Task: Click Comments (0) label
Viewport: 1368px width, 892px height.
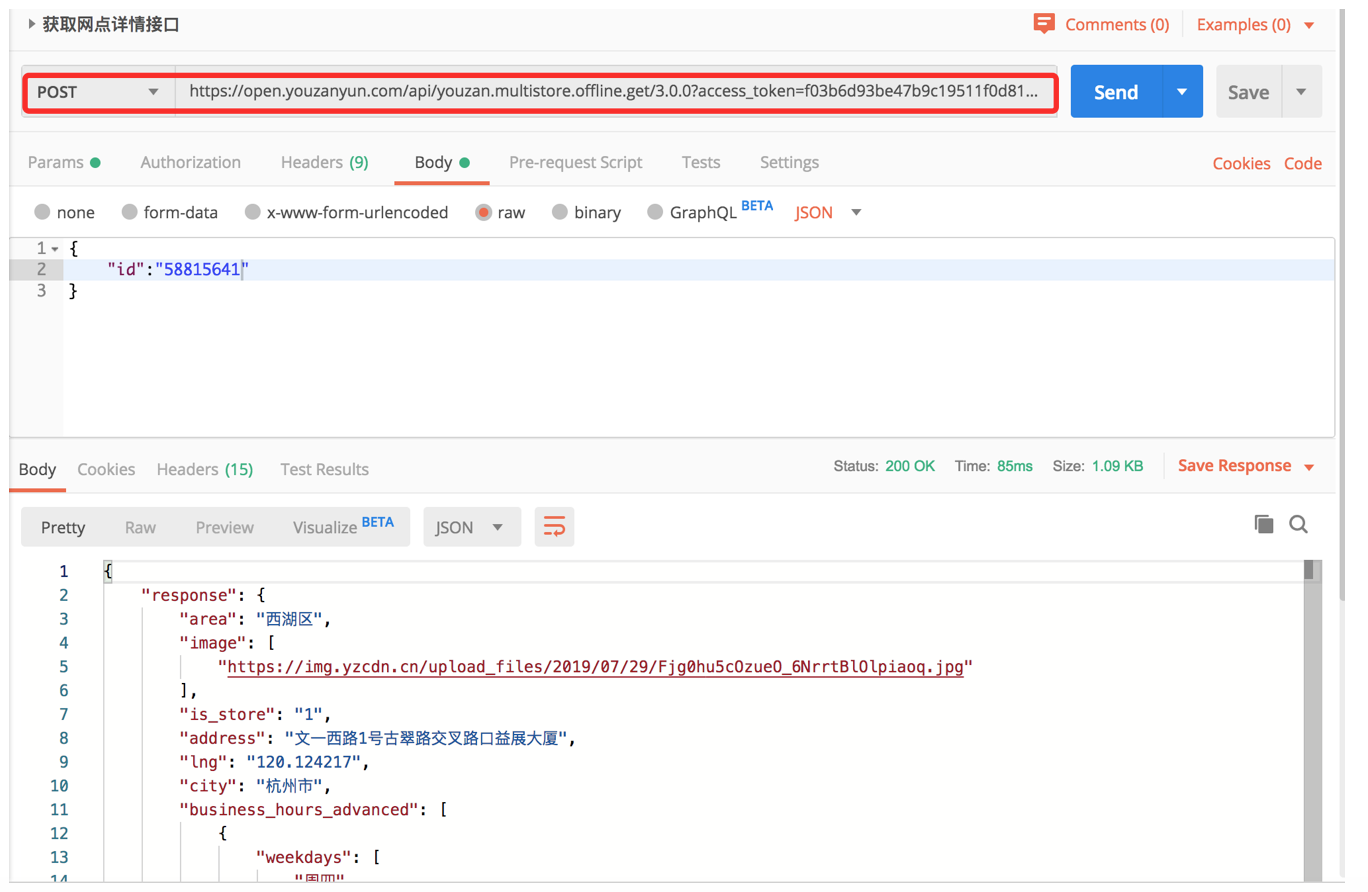Action: [x=1117, y=25]
